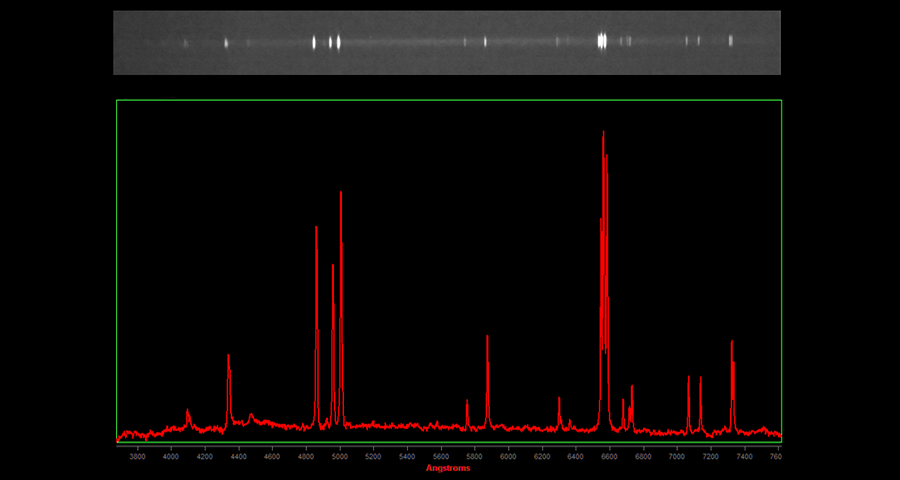The image size is (900, 480).
Task: Click the 5000 tick label on the axis
Action: 340,456
